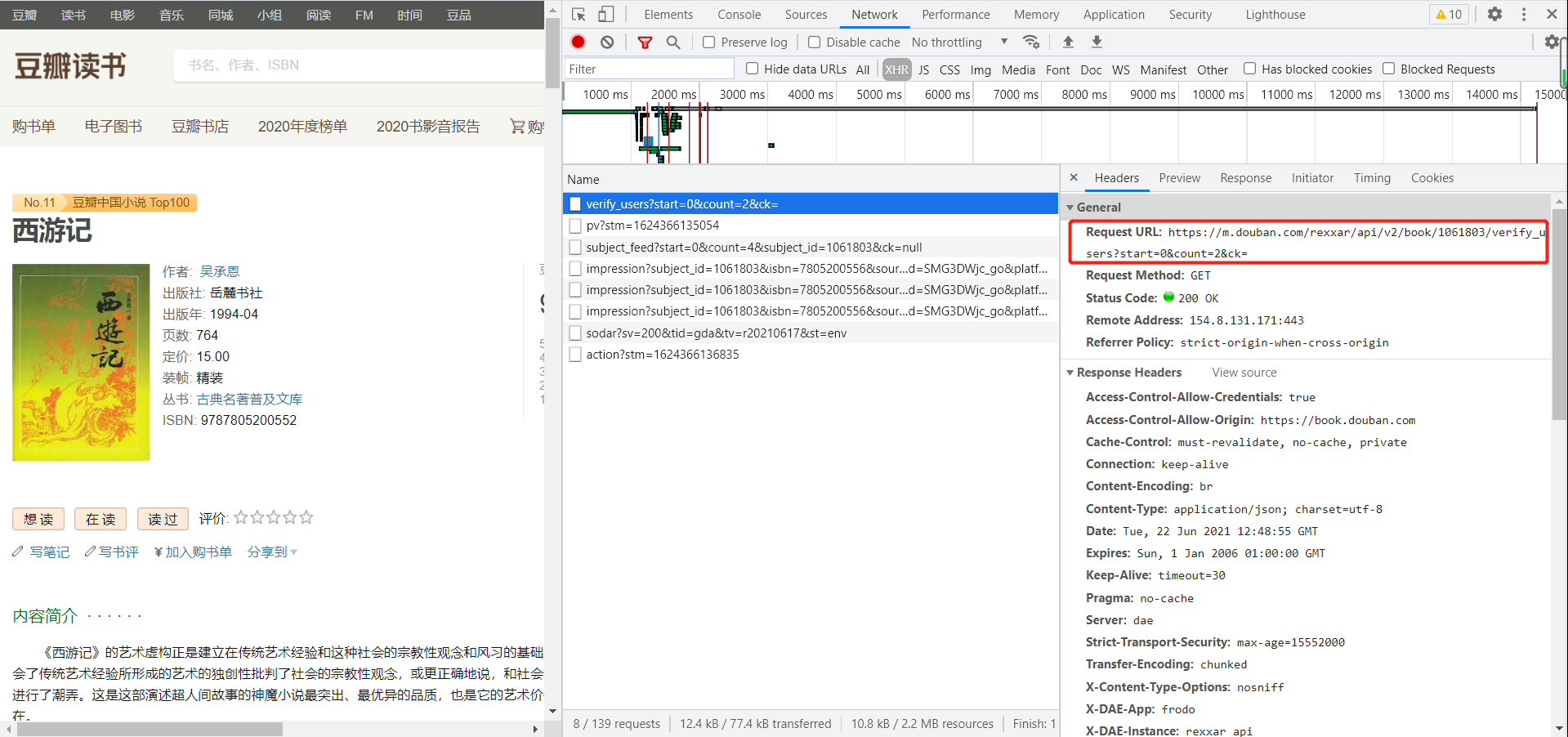
Task: Export HAR file with download arrow
Action: pos(1097,42)
